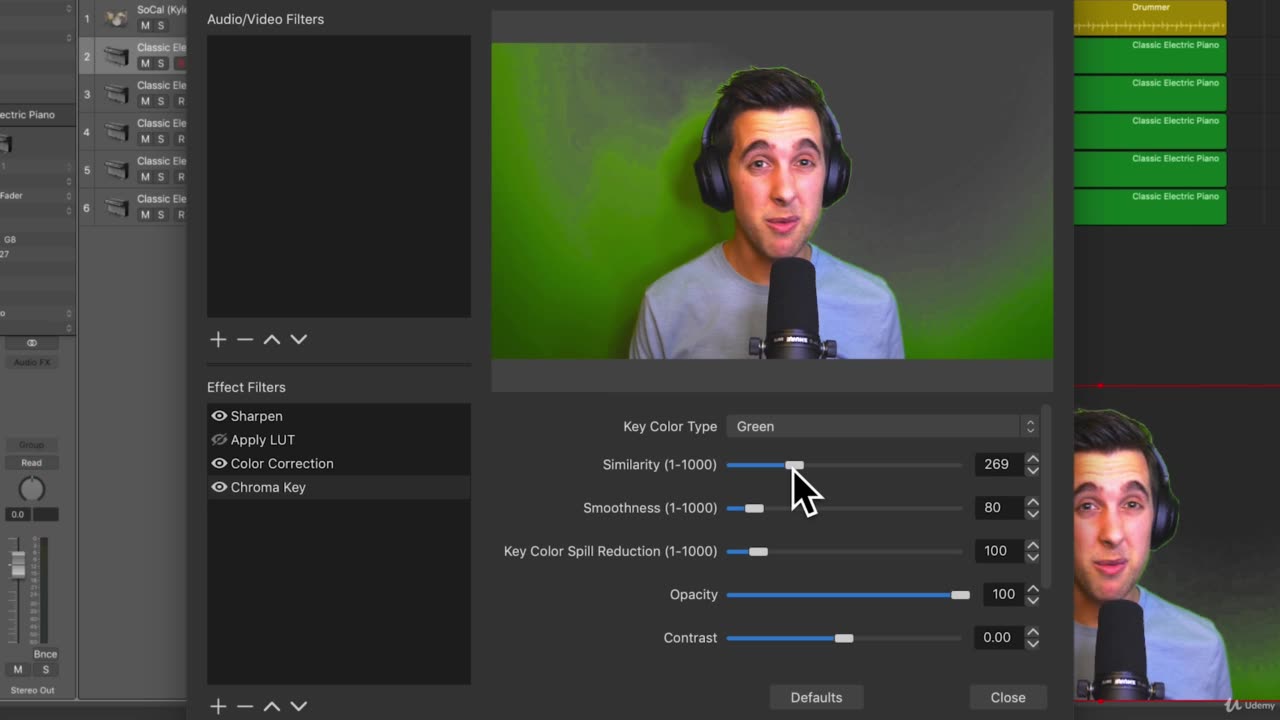
Task: Close the filters dialog with Close button
Action: click(1008, 697)
